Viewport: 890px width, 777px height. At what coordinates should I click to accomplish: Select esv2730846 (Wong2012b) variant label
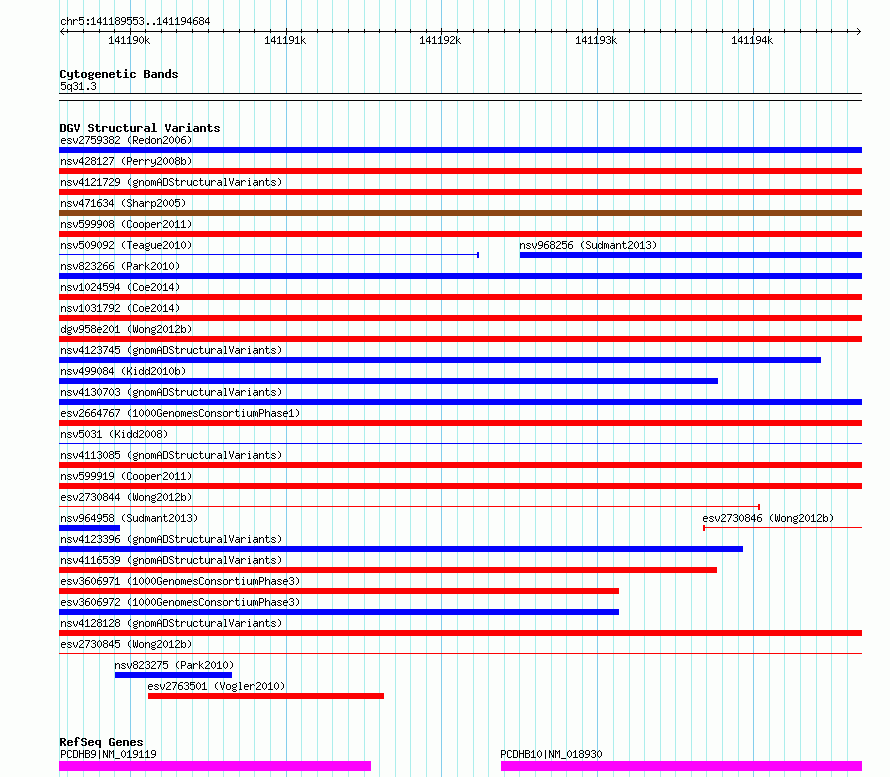tap(768, 518)
